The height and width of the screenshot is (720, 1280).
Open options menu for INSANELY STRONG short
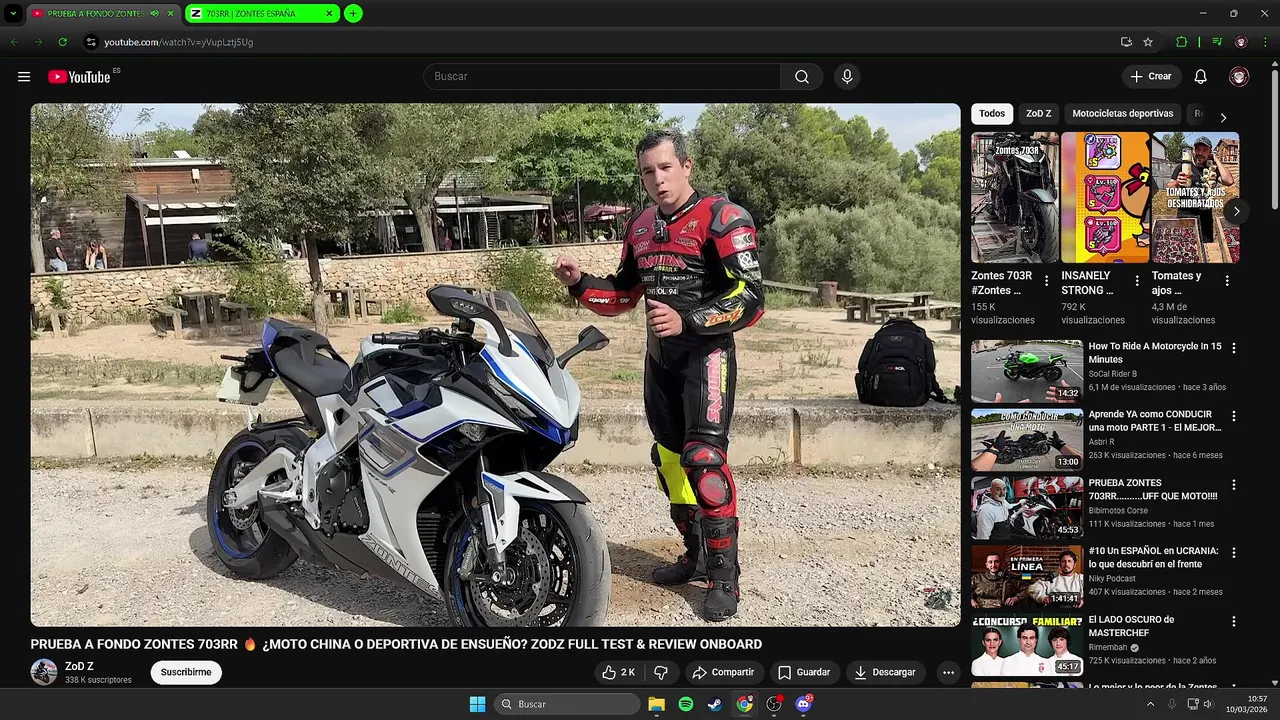[1137, 281]
